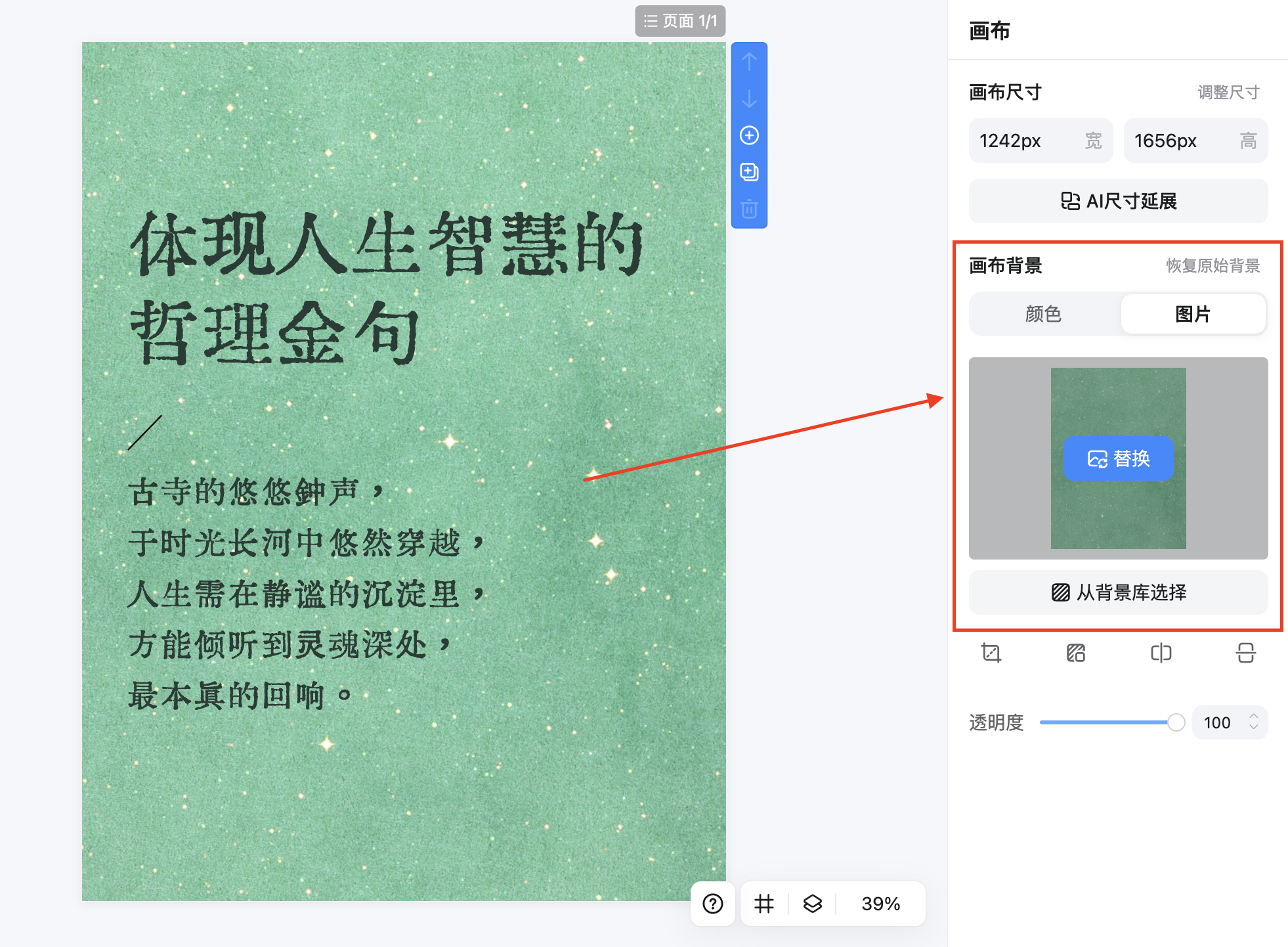Flip the canvas background vertically

(1246, 653)
